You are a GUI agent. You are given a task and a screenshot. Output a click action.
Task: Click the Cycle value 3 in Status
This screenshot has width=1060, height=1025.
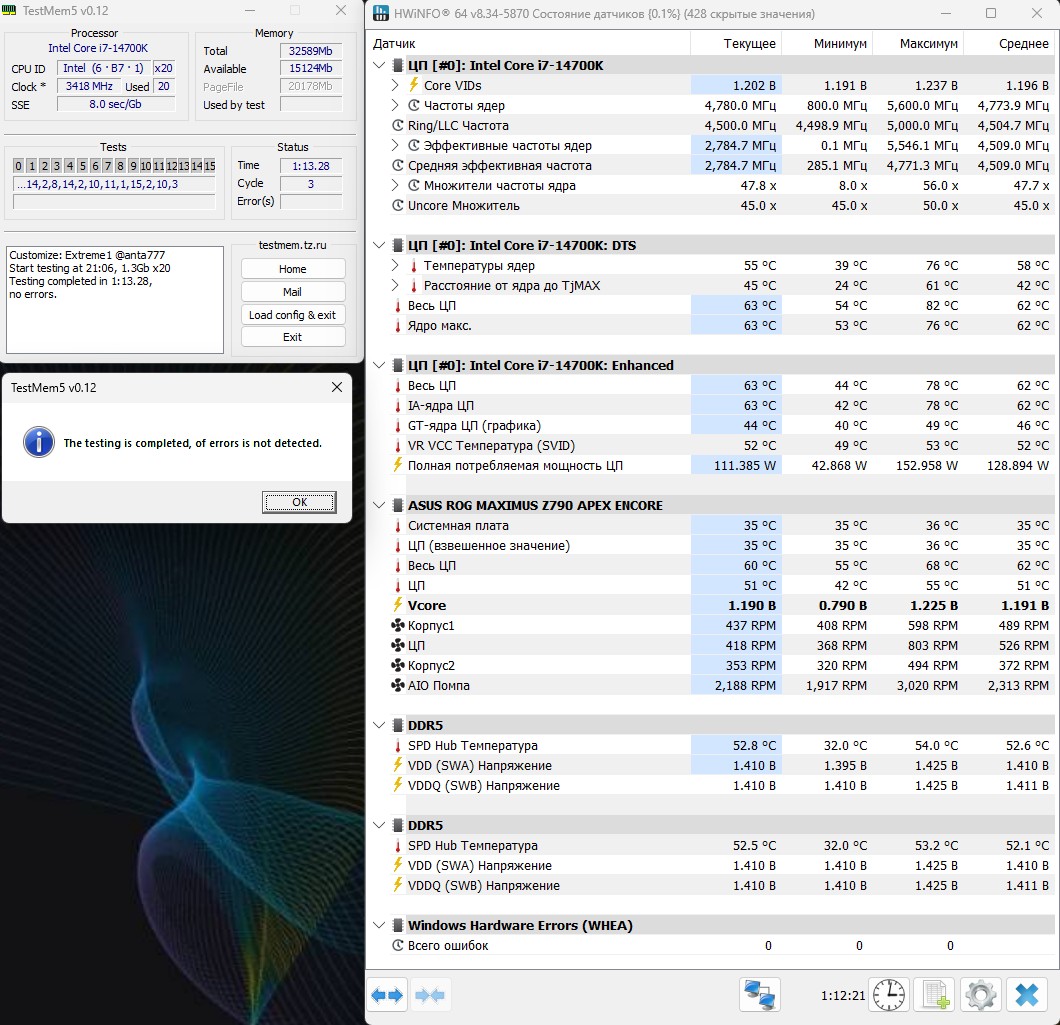(311, 183)
